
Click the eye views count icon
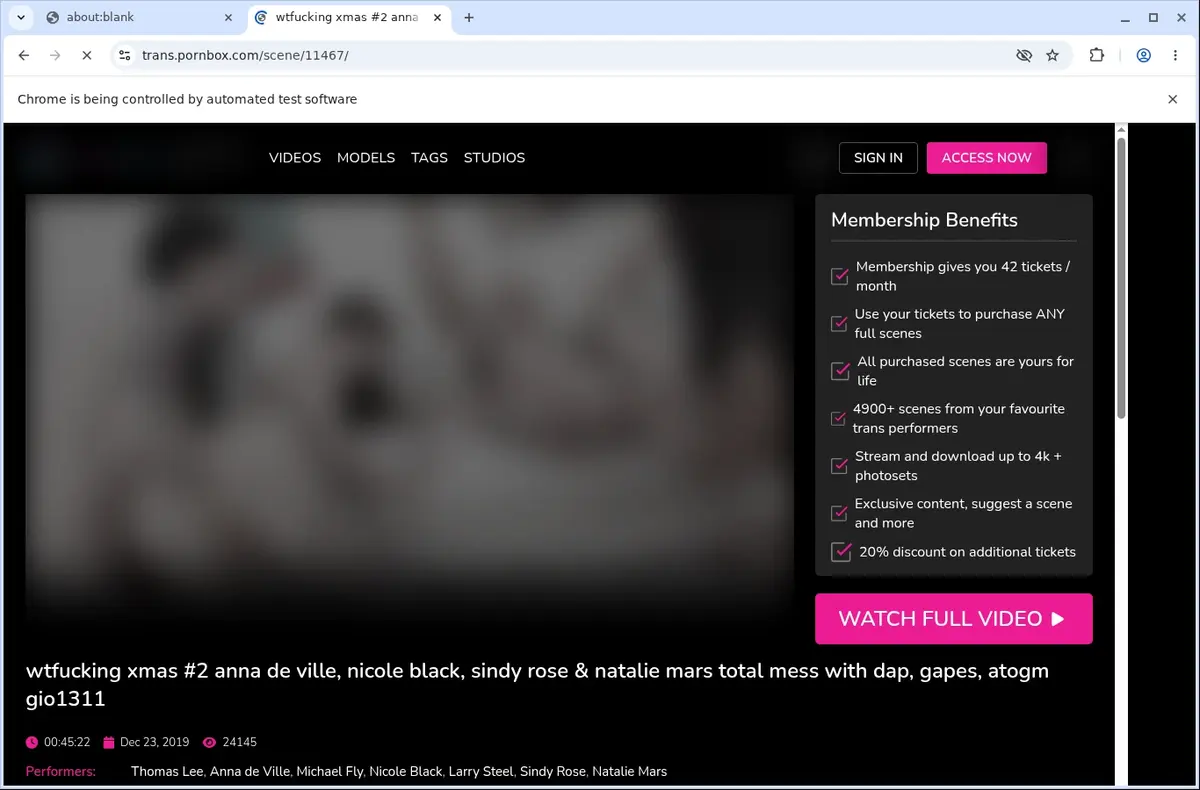point(209,743)
